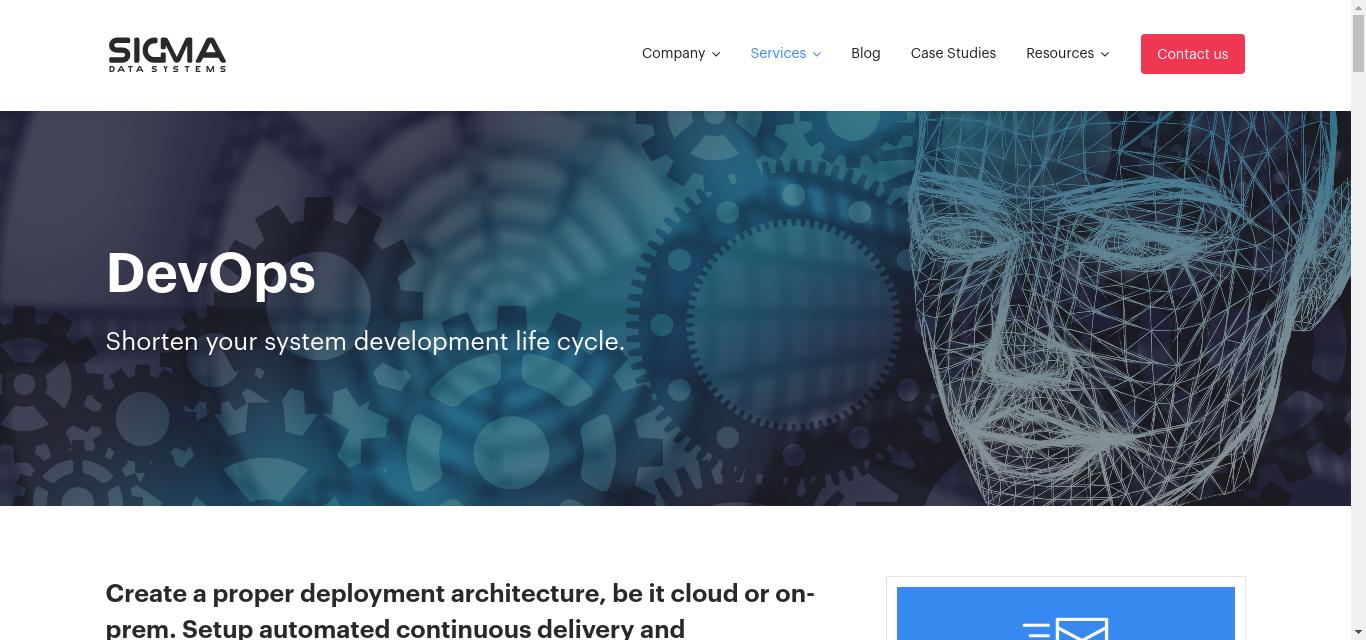Click the scrollbar up arrow

(x=1359, y=7)
